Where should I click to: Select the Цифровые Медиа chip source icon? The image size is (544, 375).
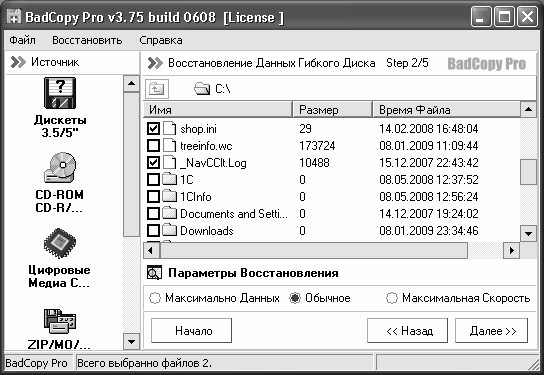point(60,243)
